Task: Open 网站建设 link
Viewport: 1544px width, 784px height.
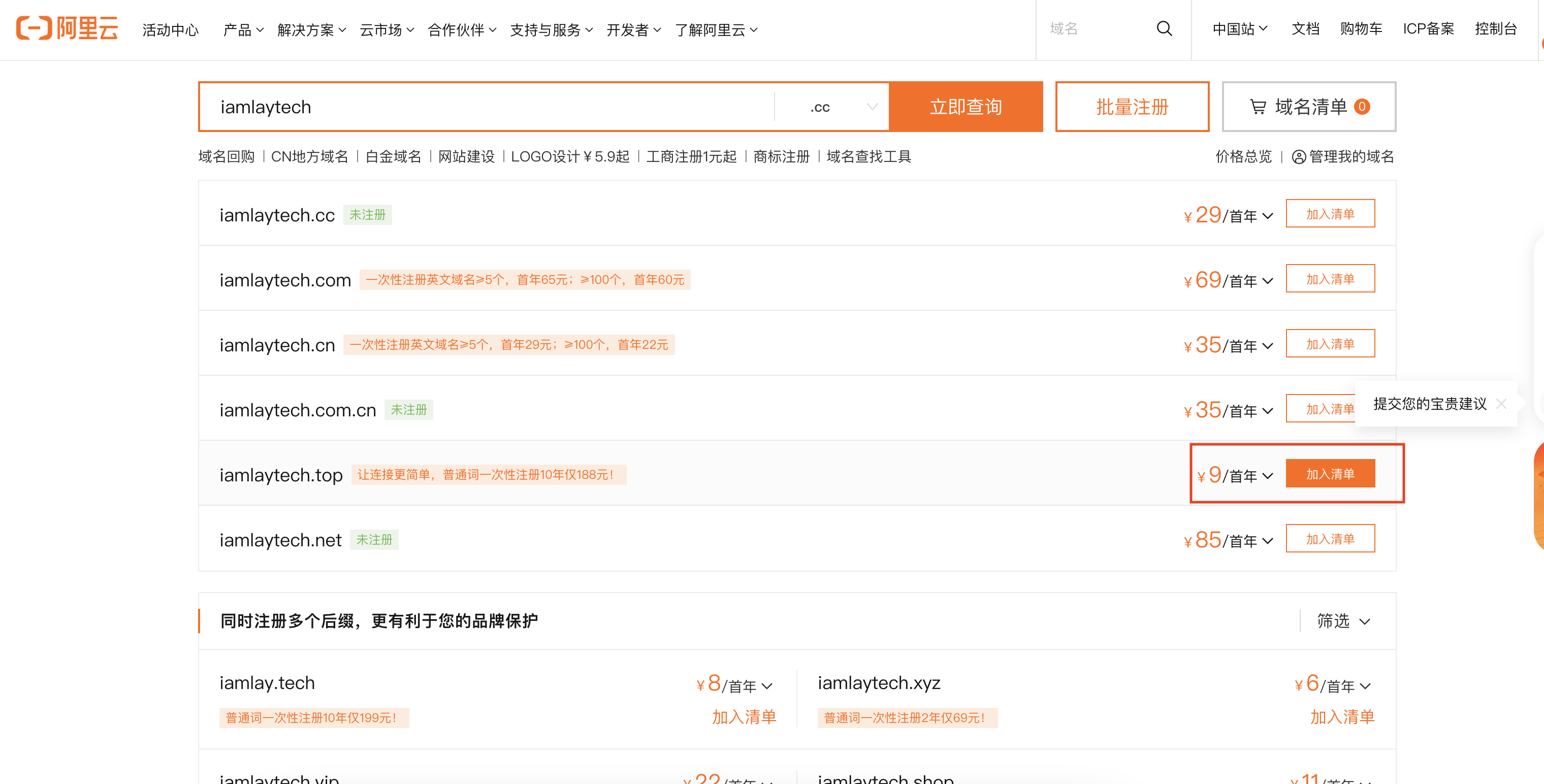Action: tap(466, 156)
